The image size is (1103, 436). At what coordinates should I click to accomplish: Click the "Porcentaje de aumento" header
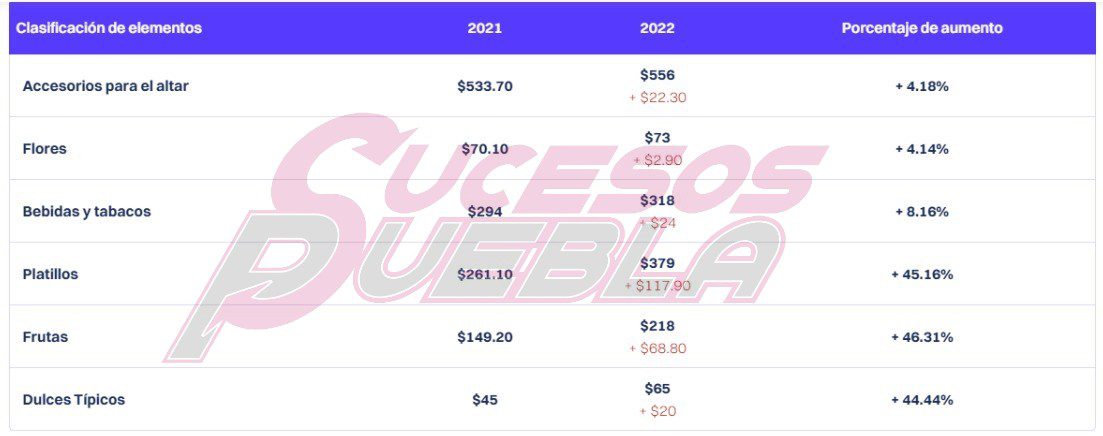click(x=922, y=28)
